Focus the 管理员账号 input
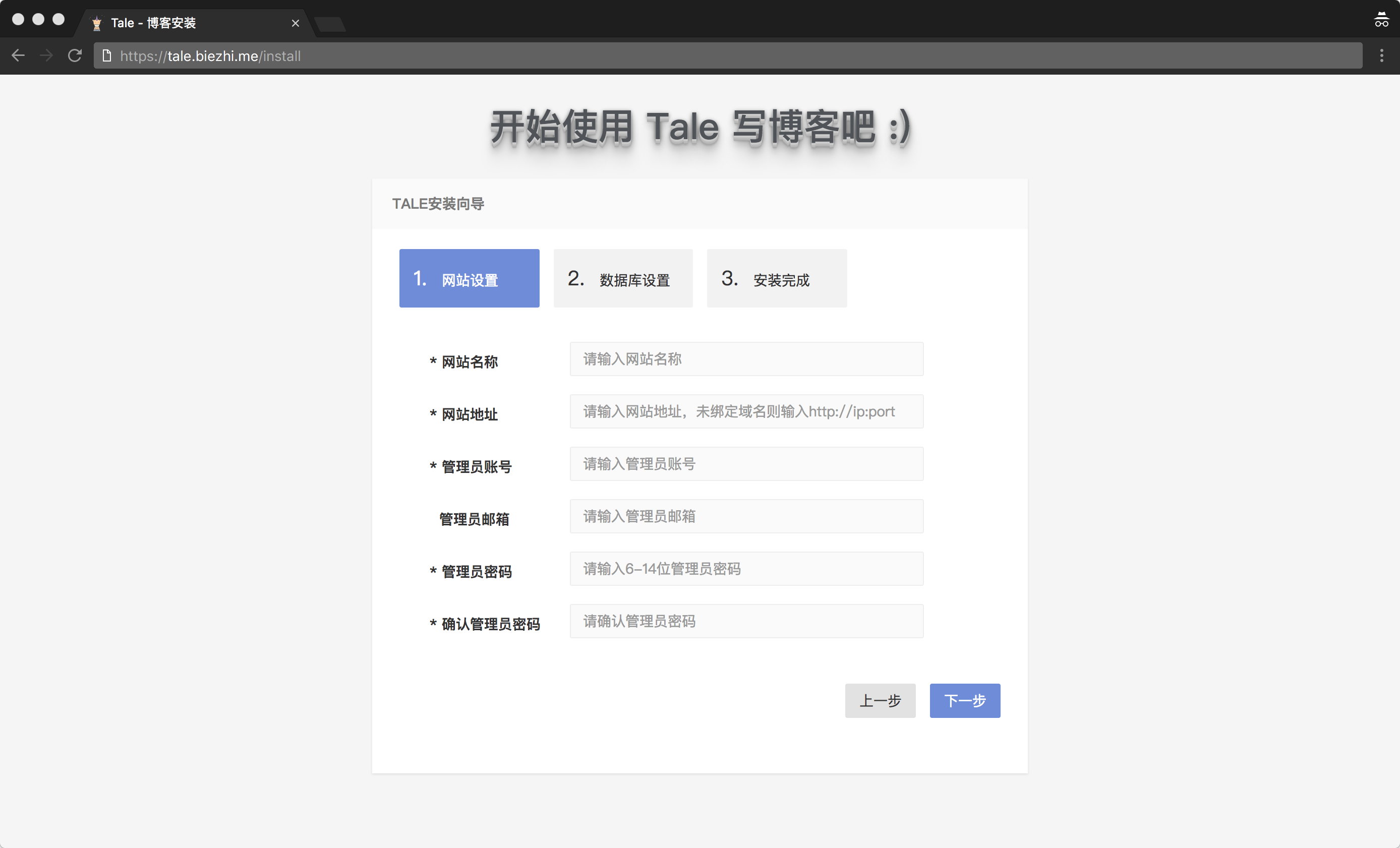The height and width of the screenshot is (848, 1400). tap(746, 464)
